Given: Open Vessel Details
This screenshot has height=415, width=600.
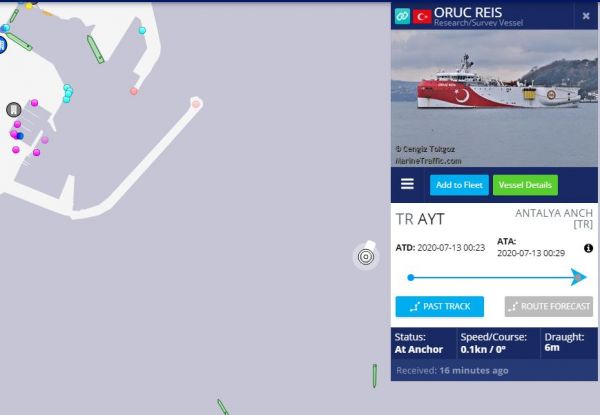Looking at the screenshot, I should pyautogui.click(x=525, y=185).
